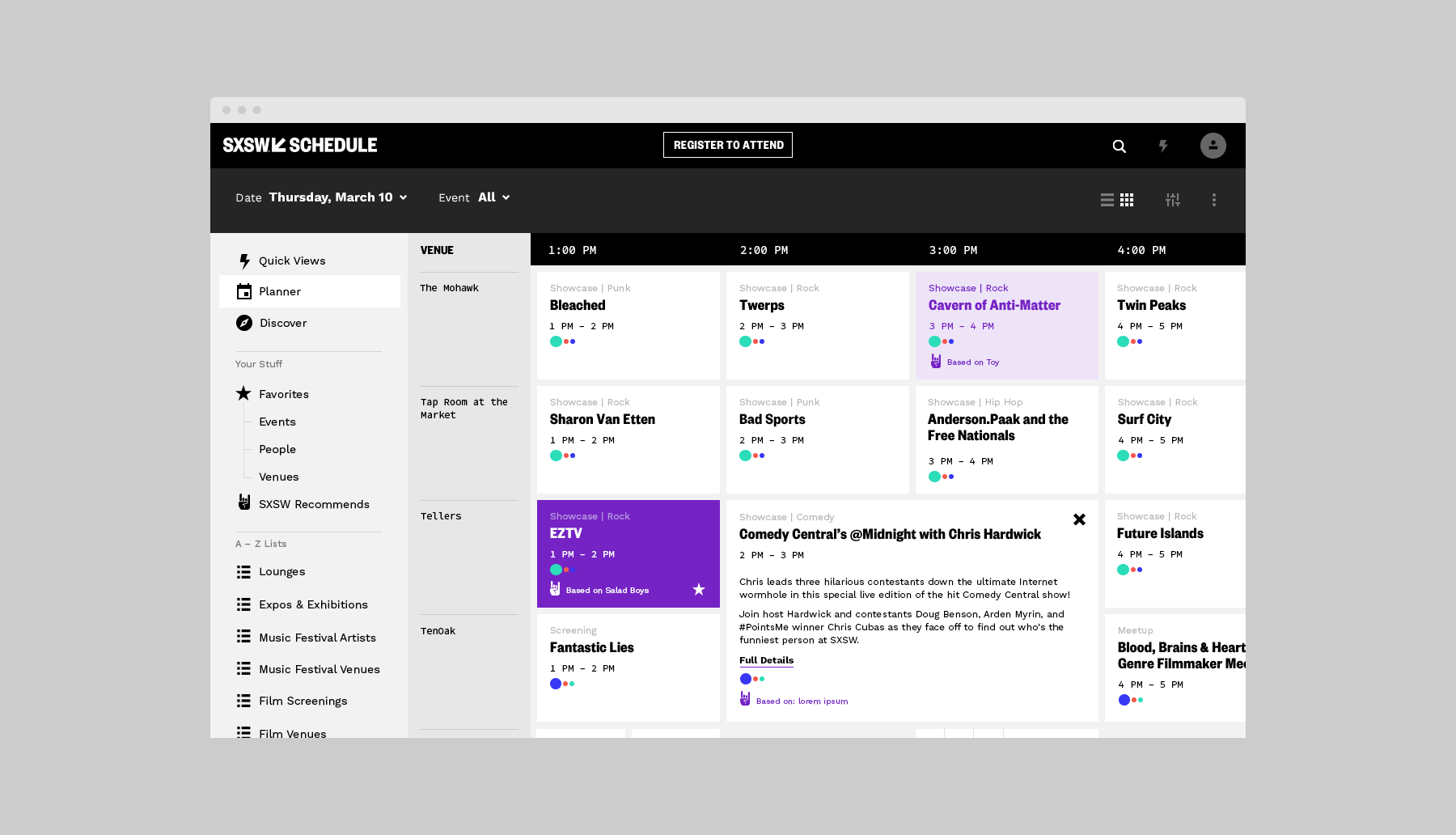This screenshot has height=835, width=1456.
Task: Switch to list view layout
Action: 1107,199
